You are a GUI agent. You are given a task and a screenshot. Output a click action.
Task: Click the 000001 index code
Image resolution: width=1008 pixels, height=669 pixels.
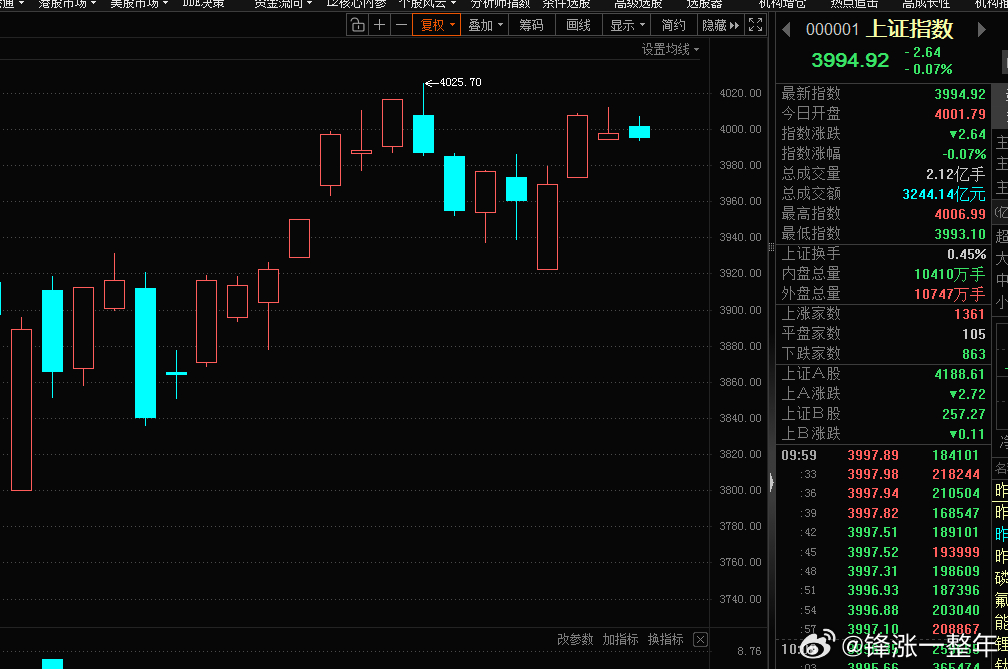click(x=832, y=30)
